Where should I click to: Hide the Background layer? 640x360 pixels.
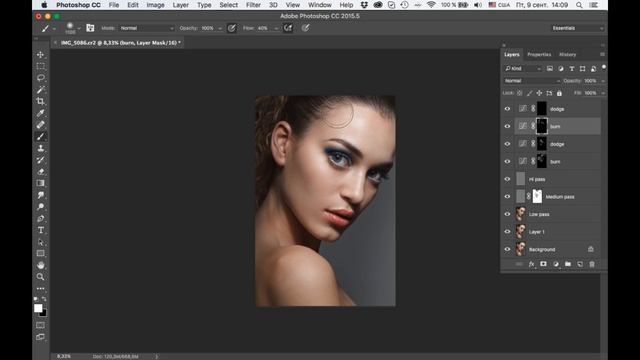point(507,249)
